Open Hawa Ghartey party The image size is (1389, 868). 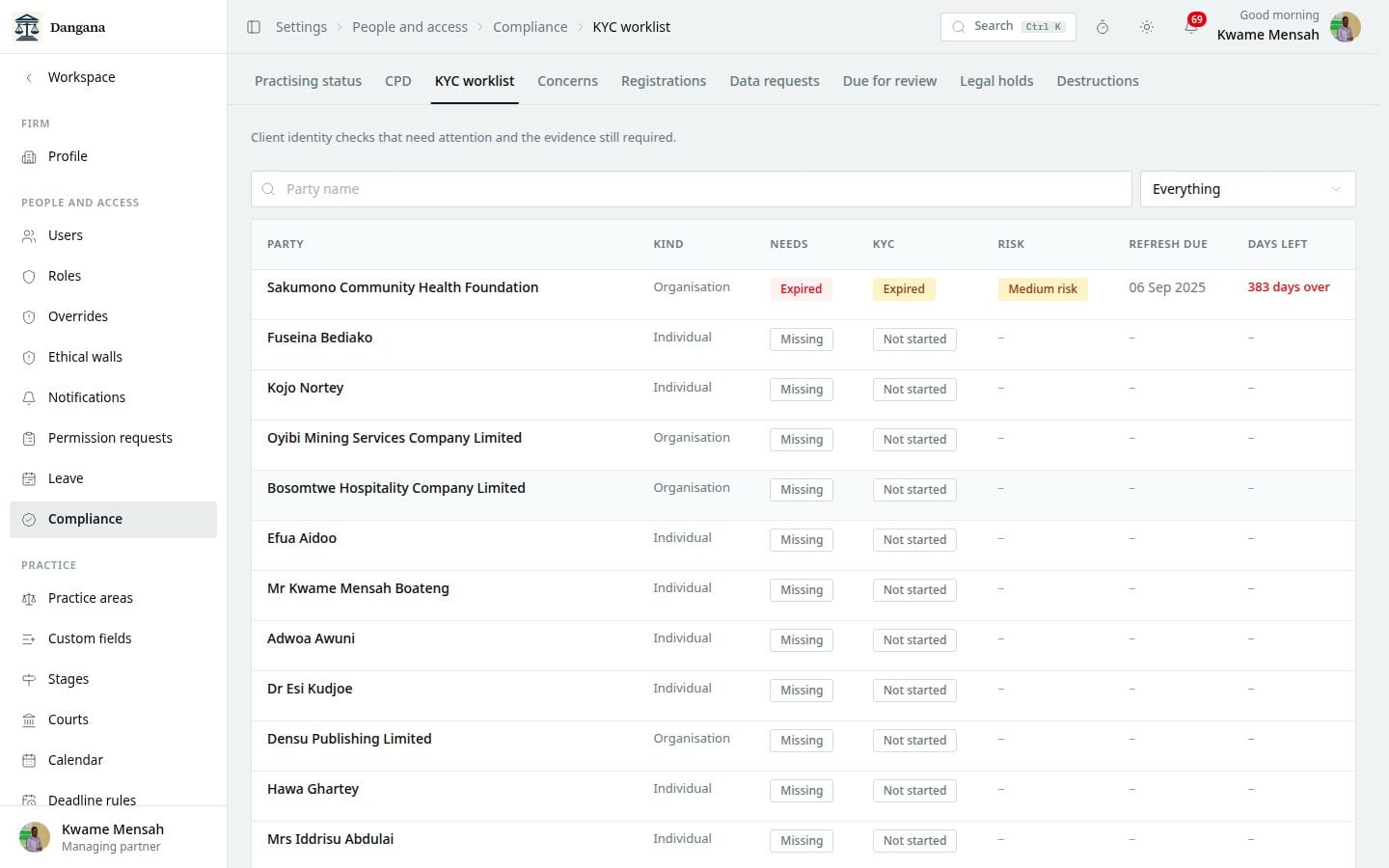[313, 789]
